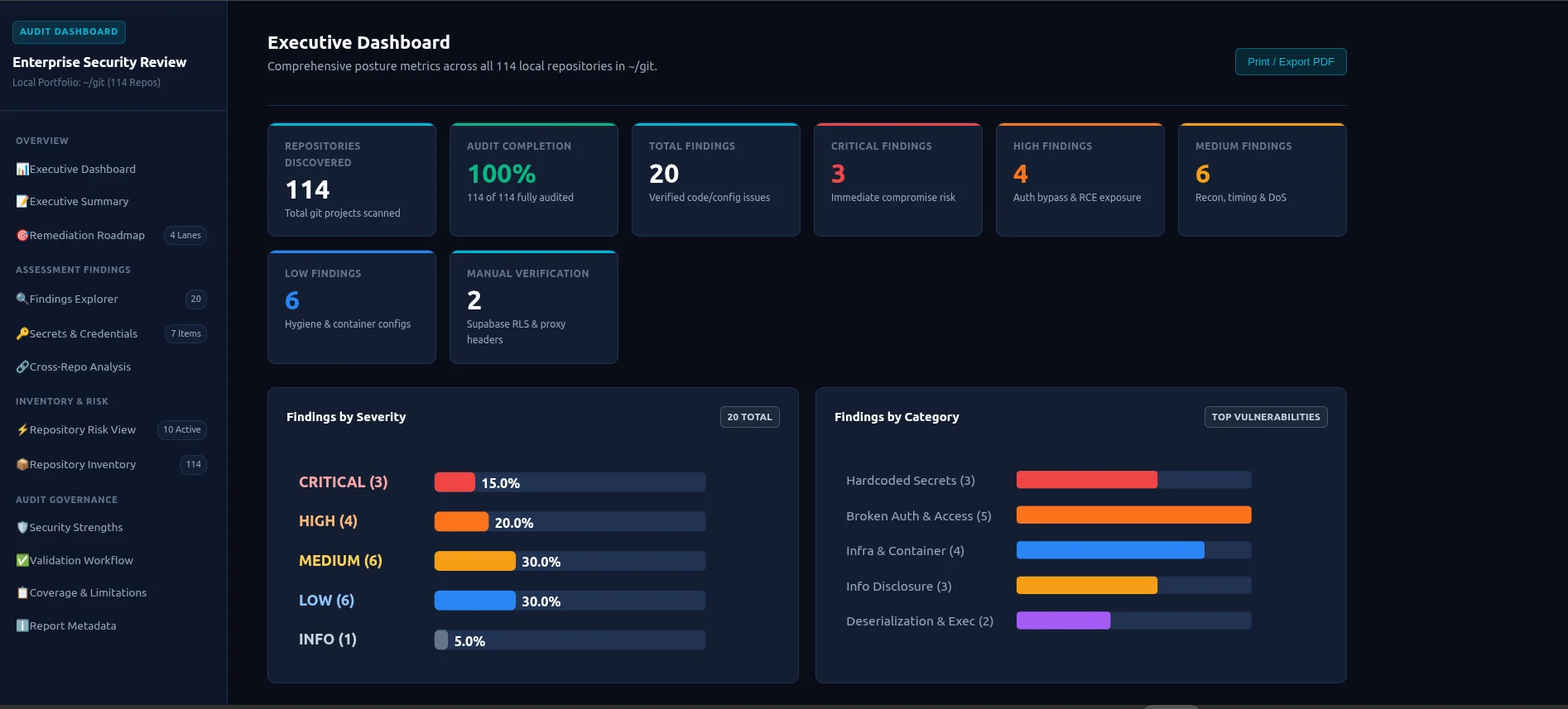Click the Broken Auth & Access (5) label
The width and height of the screenshot is (1568, 709).
click(x=919, y=516)
